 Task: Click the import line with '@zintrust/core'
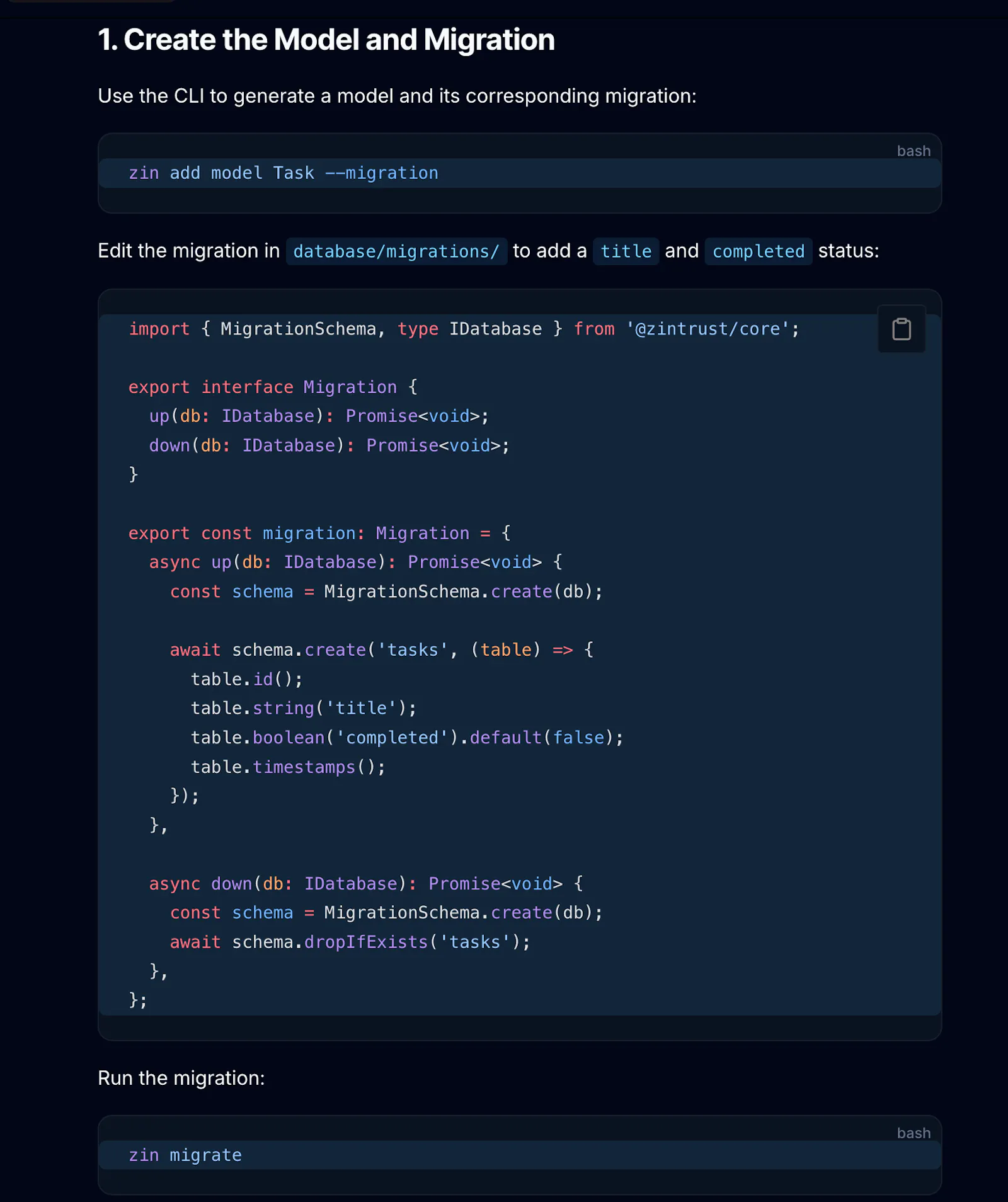click(x=464, y=329)
